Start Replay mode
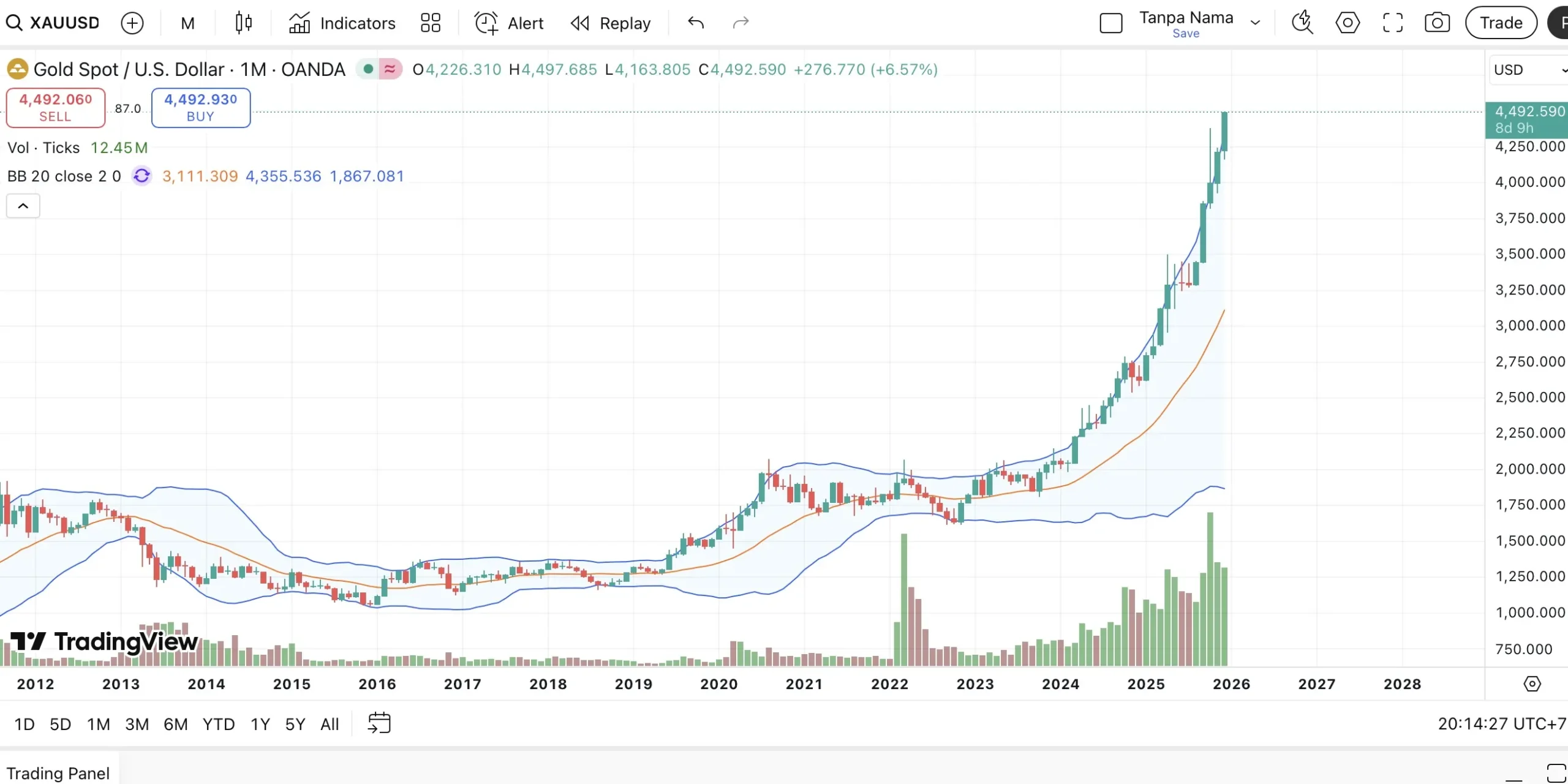 pos(610,23)
